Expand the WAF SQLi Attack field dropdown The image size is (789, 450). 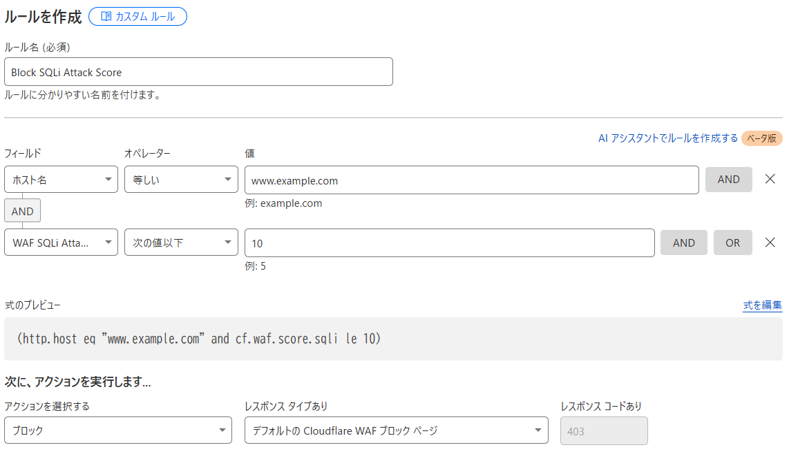click(x=61, y=243)
